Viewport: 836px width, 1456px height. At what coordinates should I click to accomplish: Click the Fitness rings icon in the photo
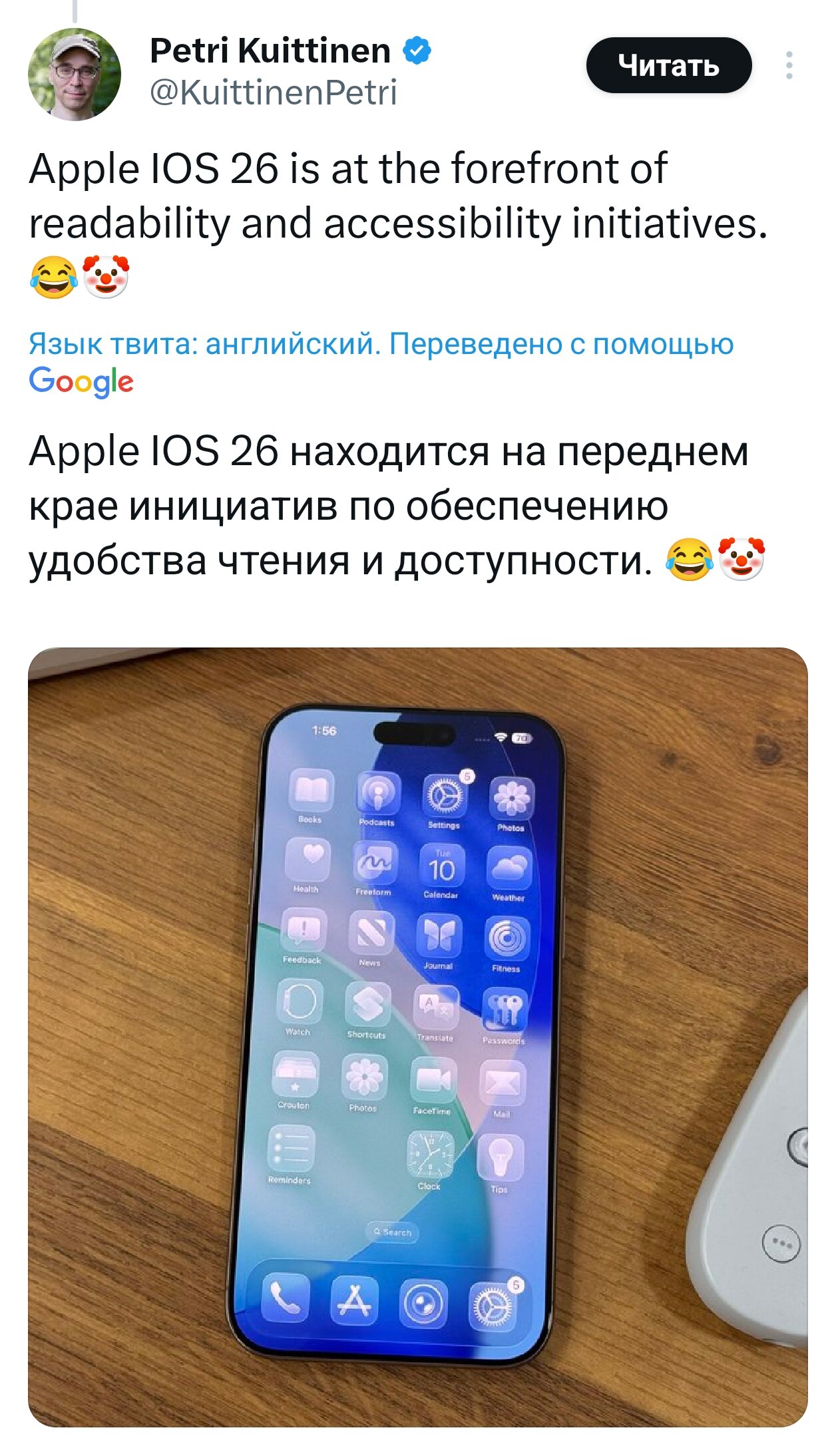507,938
